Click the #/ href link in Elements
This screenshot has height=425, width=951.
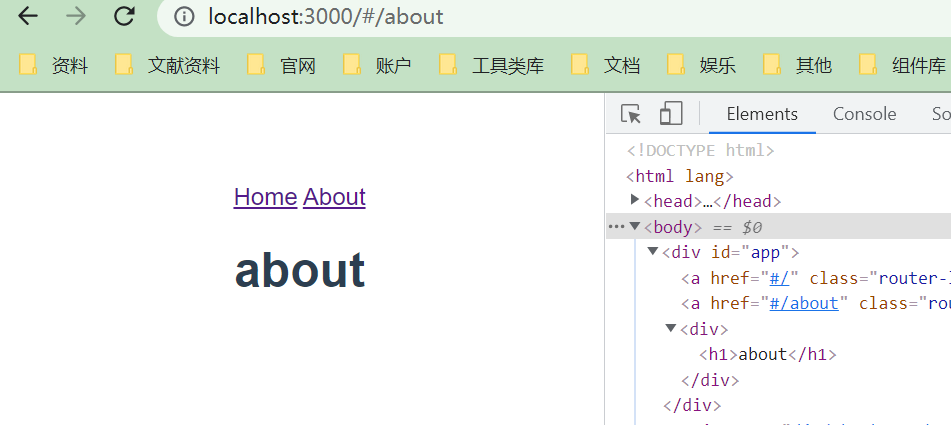tap(779, 278)
